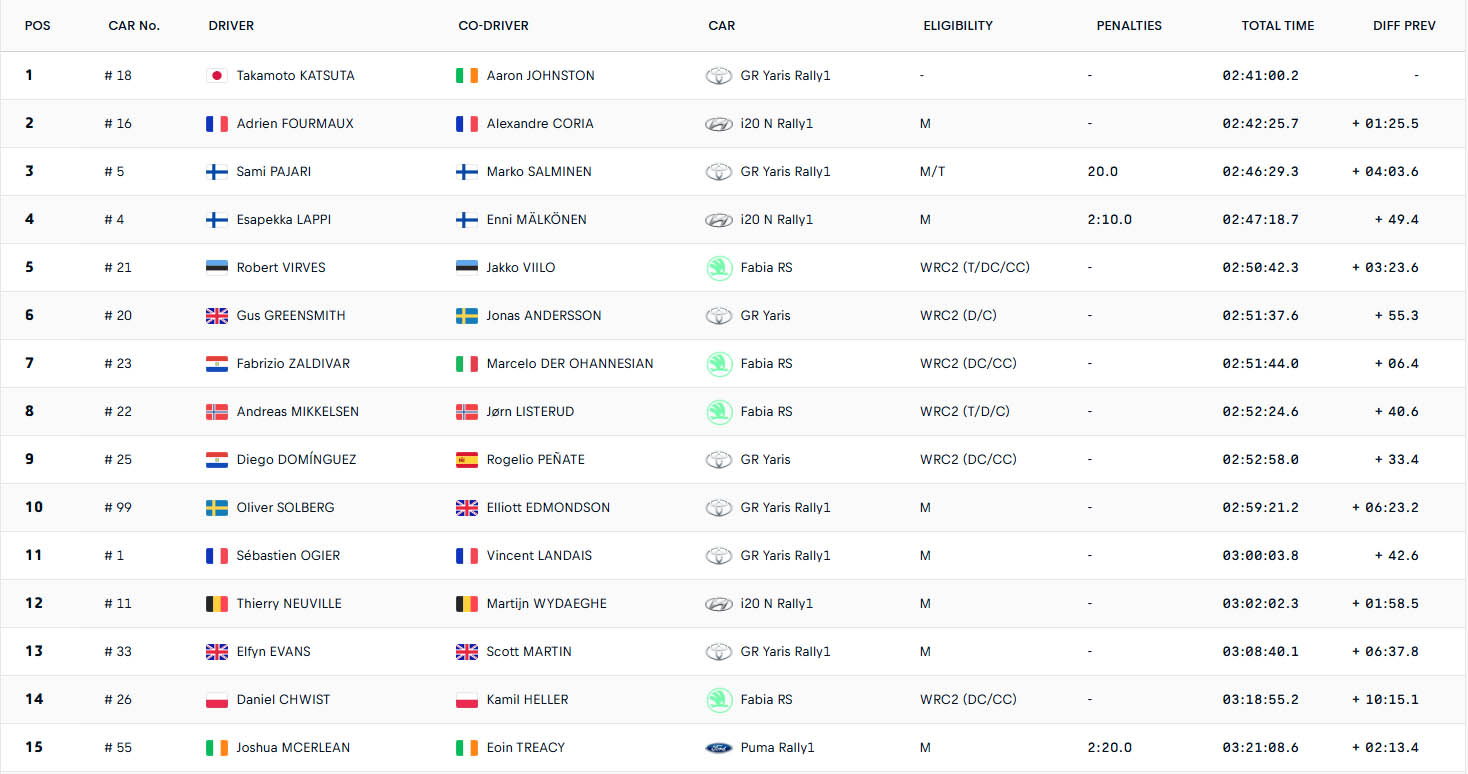Click the PENALTIES column header
This screenshot has height=774, width=1468.
pyautogui.click(x=1128, y=26)
